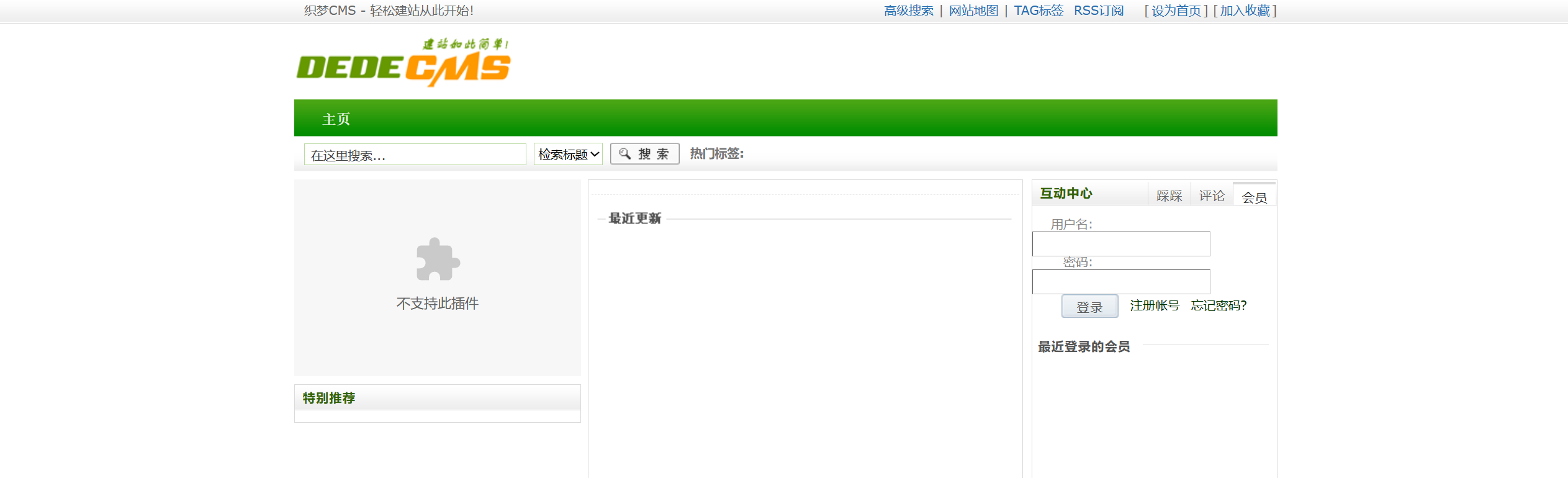Focus the 在这里搜索 search field
Image resolution: width=1568 pixels, height=478 pixels.
(x=415, y=155)
